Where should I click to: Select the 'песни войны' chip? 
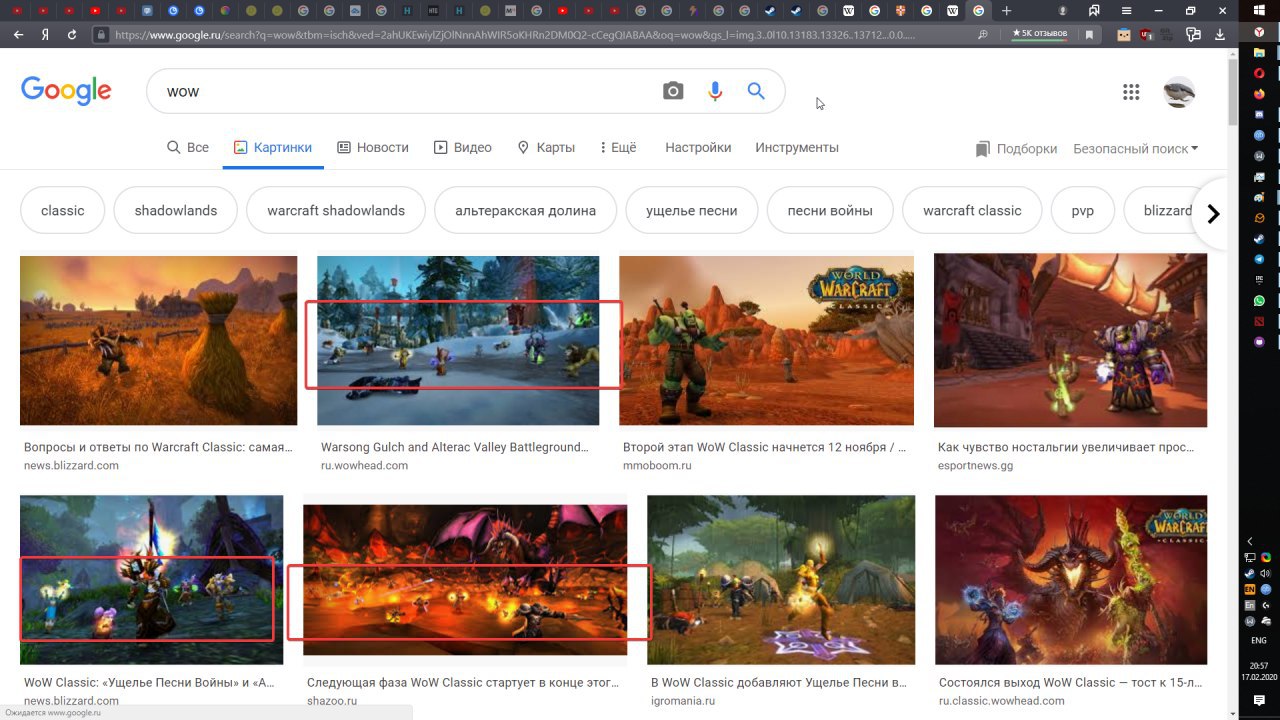830,210
